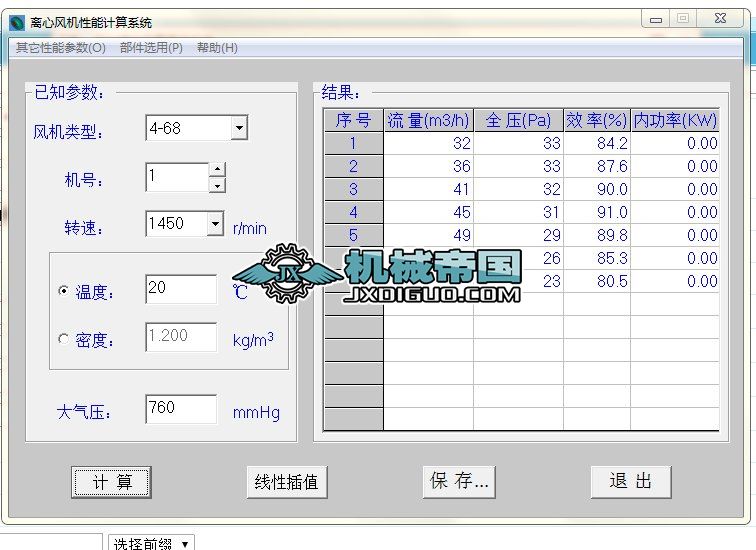Select the 密度 radio button
Image resolution: width=756 pixels, height=550 pixels.
63,339
